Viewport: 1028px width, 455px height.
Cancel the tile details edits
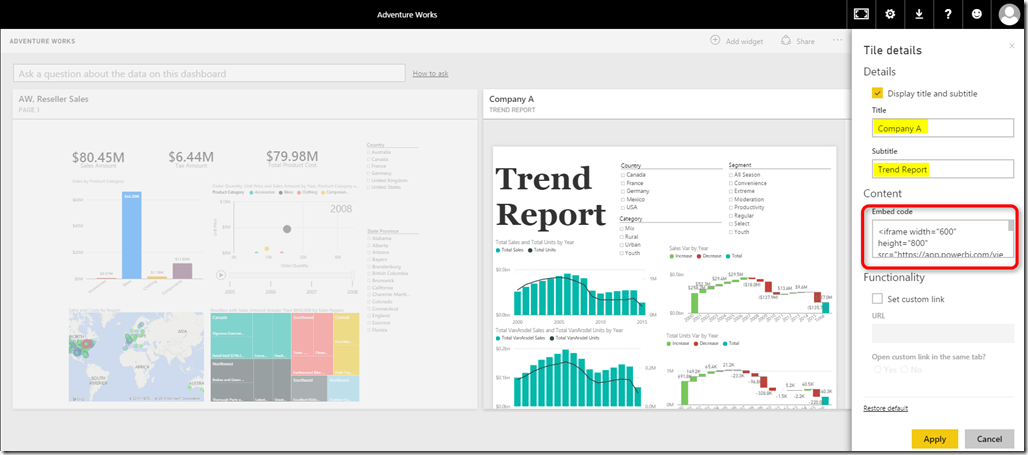(x=989, y=439)
